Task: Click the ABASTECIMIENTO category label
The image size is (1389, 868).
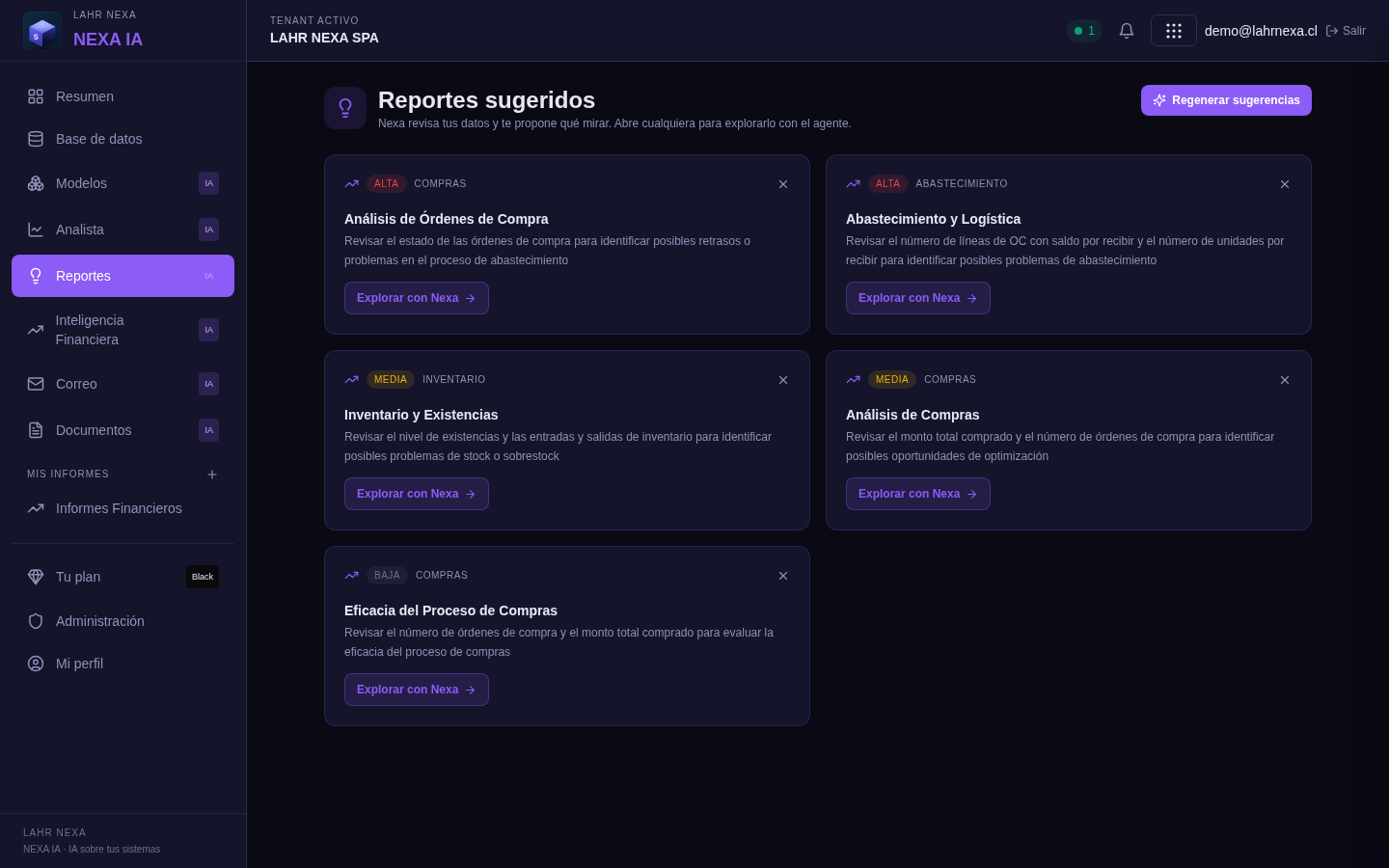Action: 962,184
